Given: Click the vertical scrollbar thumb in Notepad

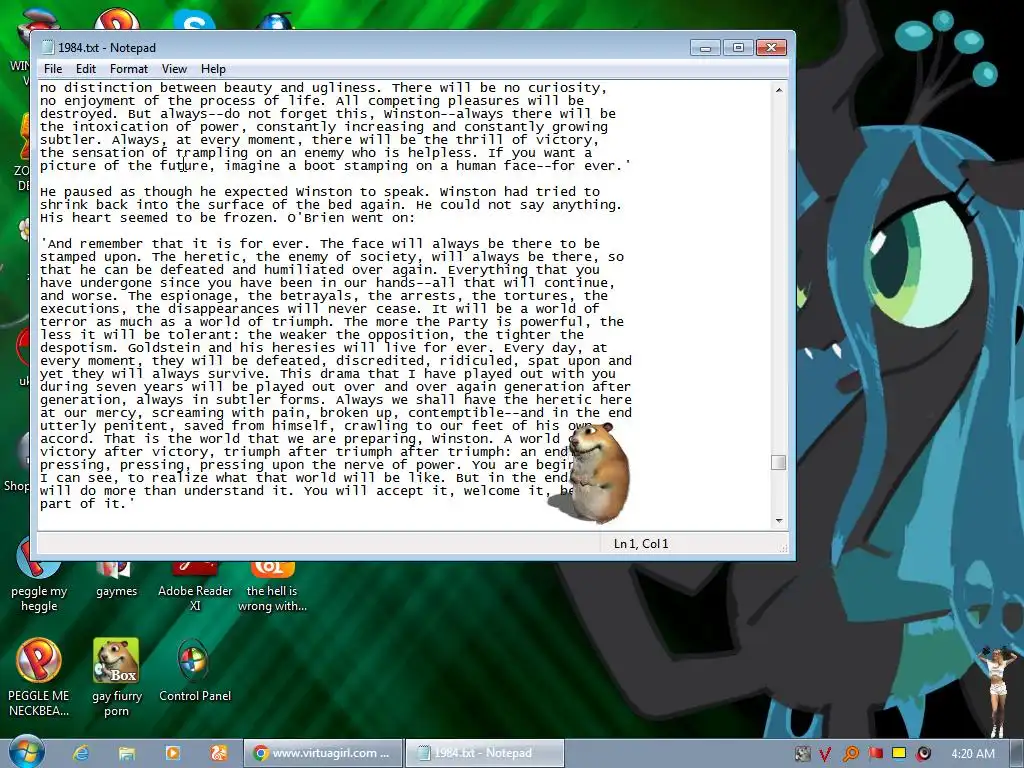Looking at the screenshot, I should 778,462.
